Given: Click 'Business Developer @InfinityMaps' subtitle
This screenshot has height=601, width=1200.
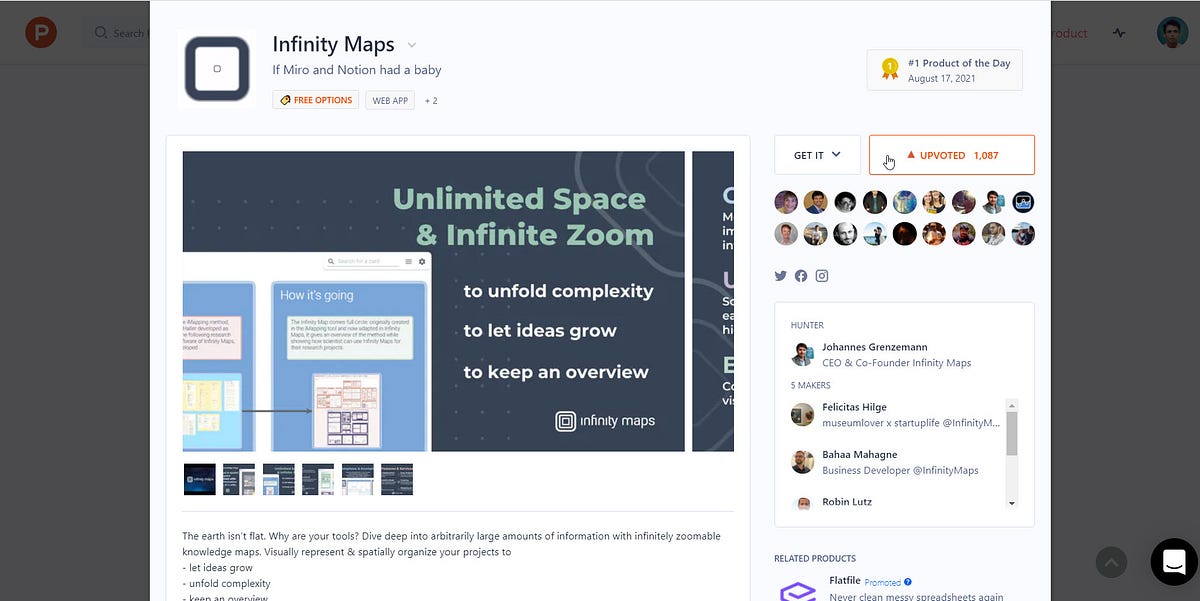Looking at the screenshot, I should pyautogui.click(x=900, y=470).
